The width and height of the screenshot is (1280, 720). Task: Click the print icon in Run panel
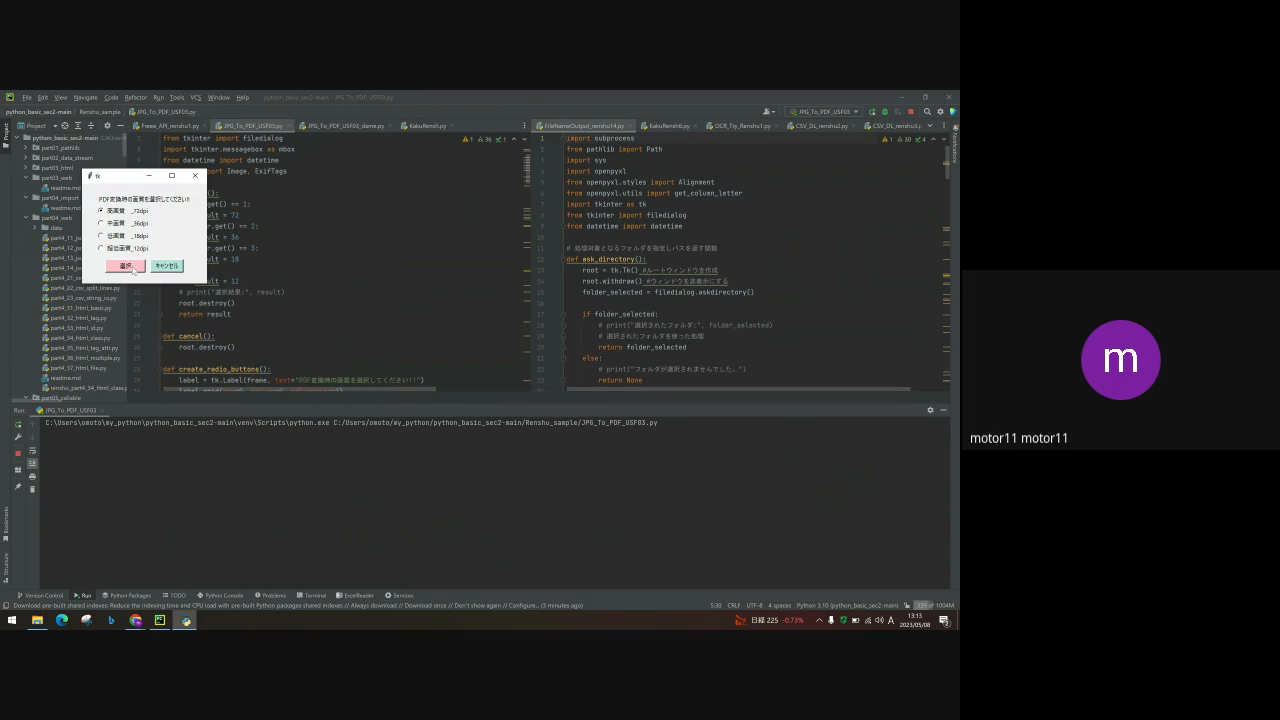pos(32,476)
